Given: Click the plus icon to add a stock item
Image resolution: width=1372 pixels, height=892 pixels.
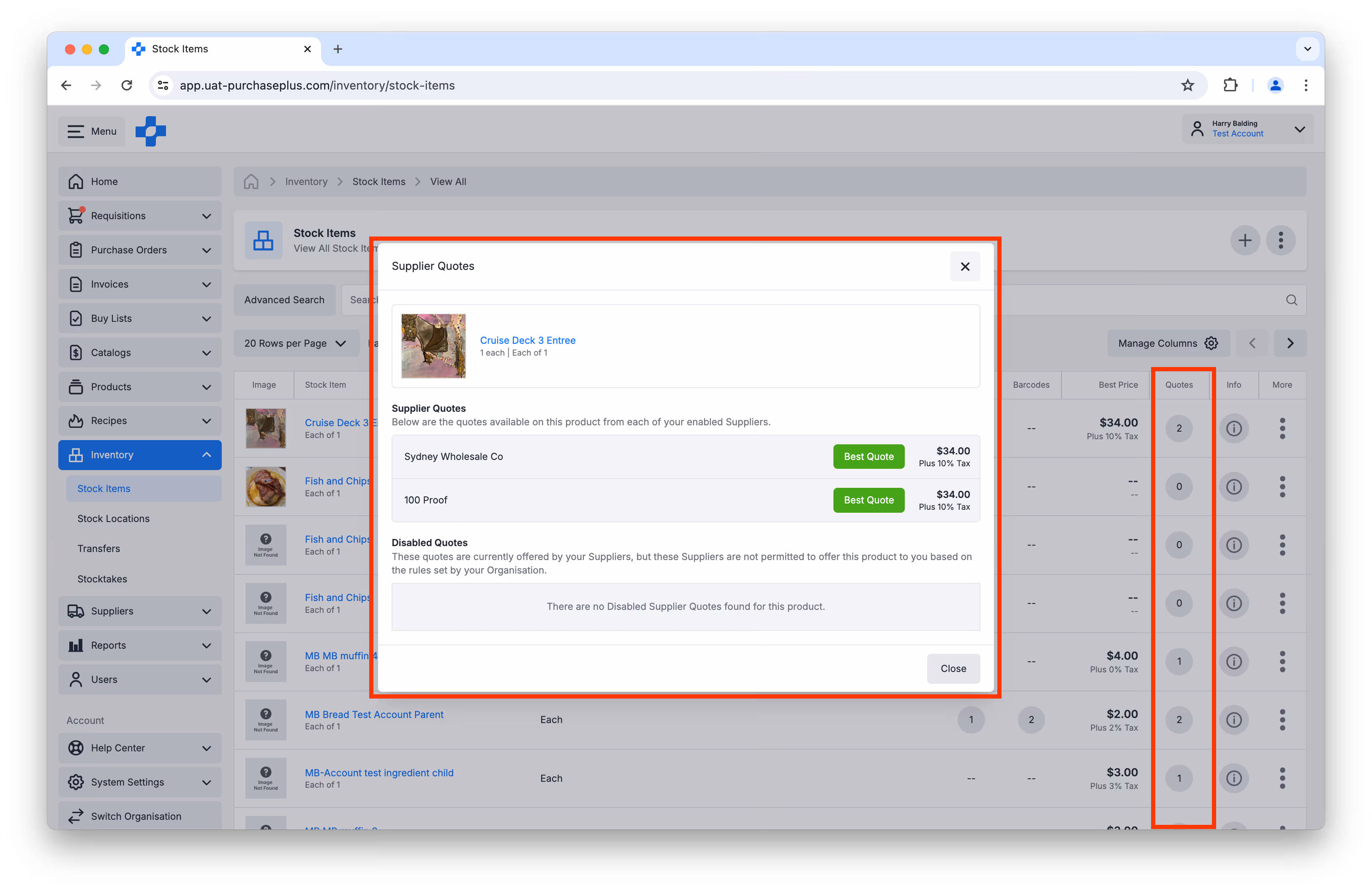Looking at the screenshot, I should tap(1244, 240).
